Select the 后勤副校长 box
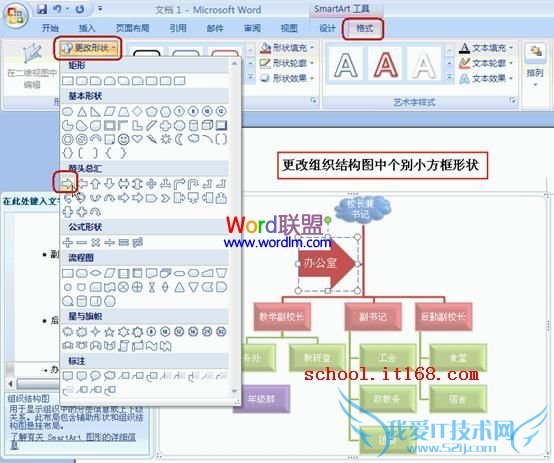Viewport: 554px width, 463px height. tap(443, 316)
